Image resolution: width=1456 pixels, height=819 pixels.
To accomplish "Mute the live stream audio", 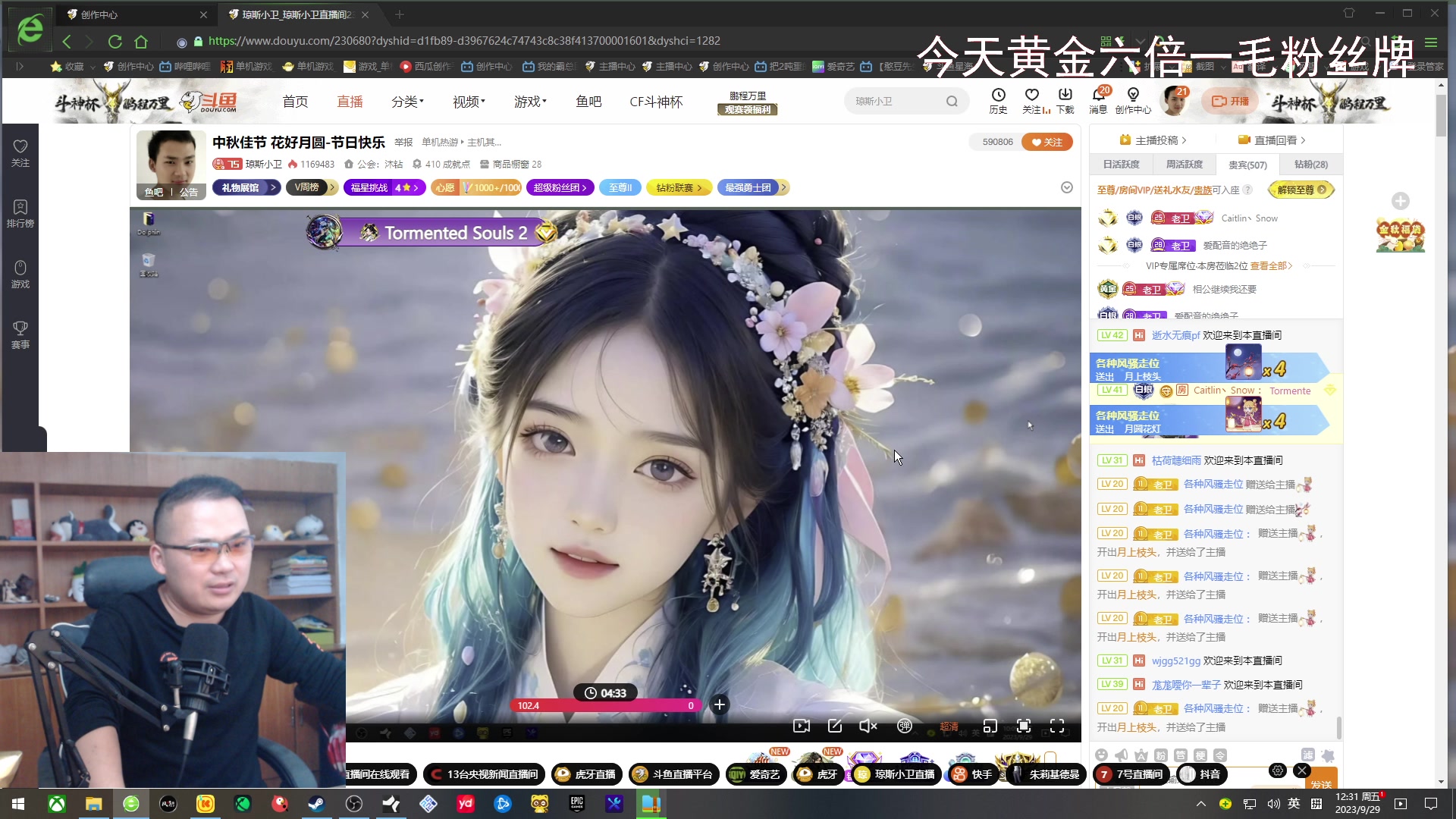I will coord(868,726).
